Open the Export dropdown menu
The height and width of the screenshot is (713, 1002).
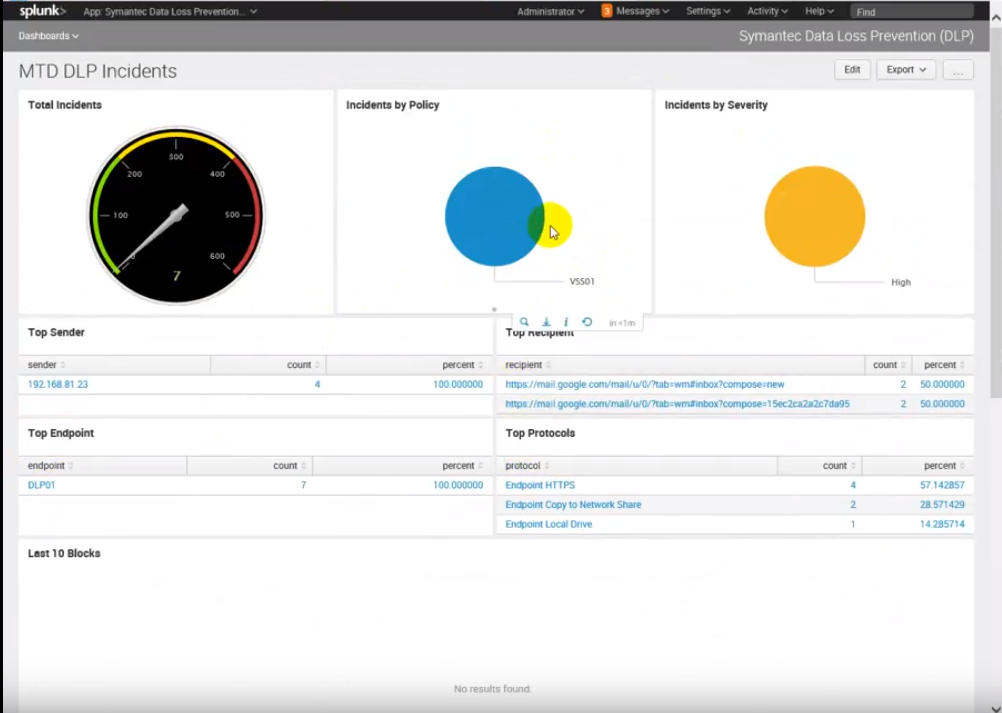(905, 69)
